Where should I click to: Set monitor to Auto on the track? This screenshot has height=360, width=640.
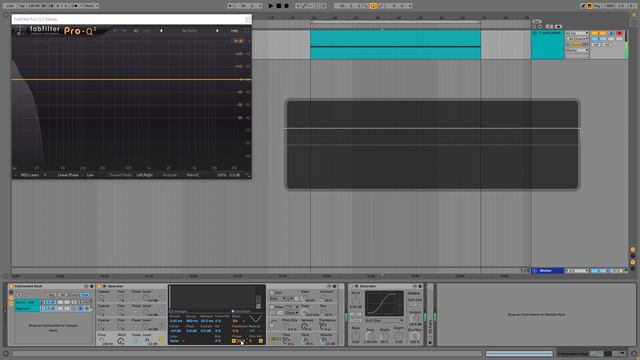[x=576, y=44]
